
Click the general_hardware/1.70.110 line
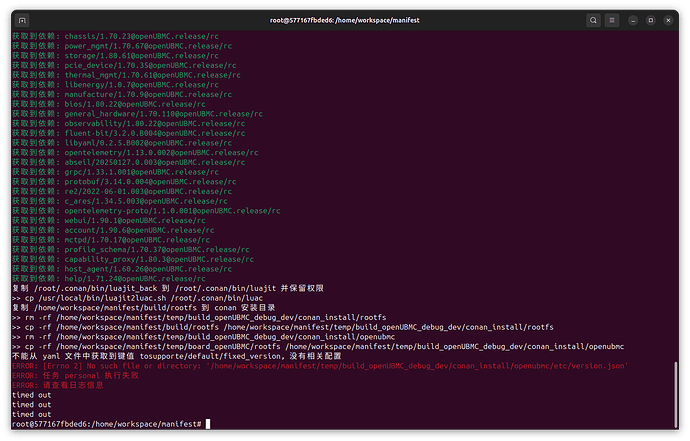[x=137, y=114]
